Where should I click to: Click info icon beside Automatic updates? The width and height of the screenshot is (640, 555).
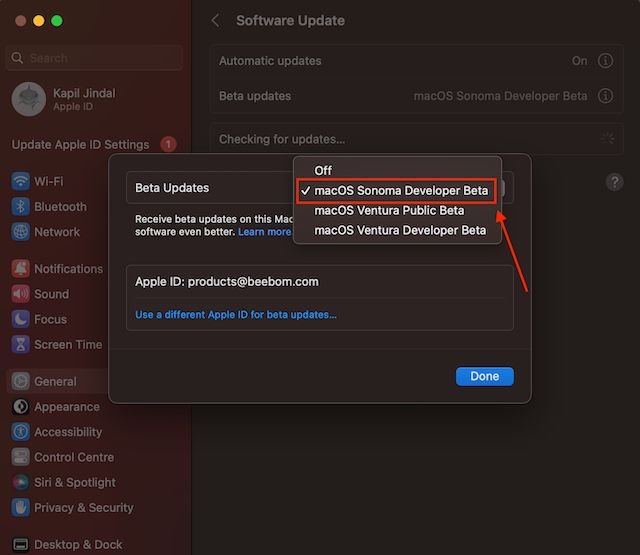coord(605,61)
